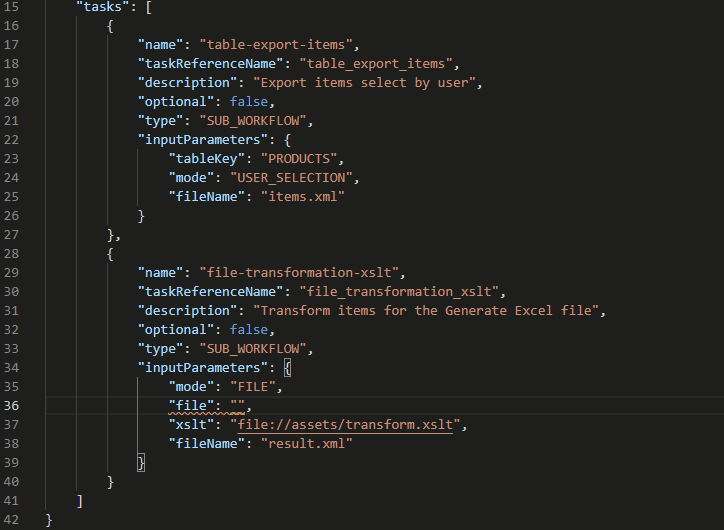
Task: Click the "taskReferenceName" key on line 18
Action: (210, 63)
